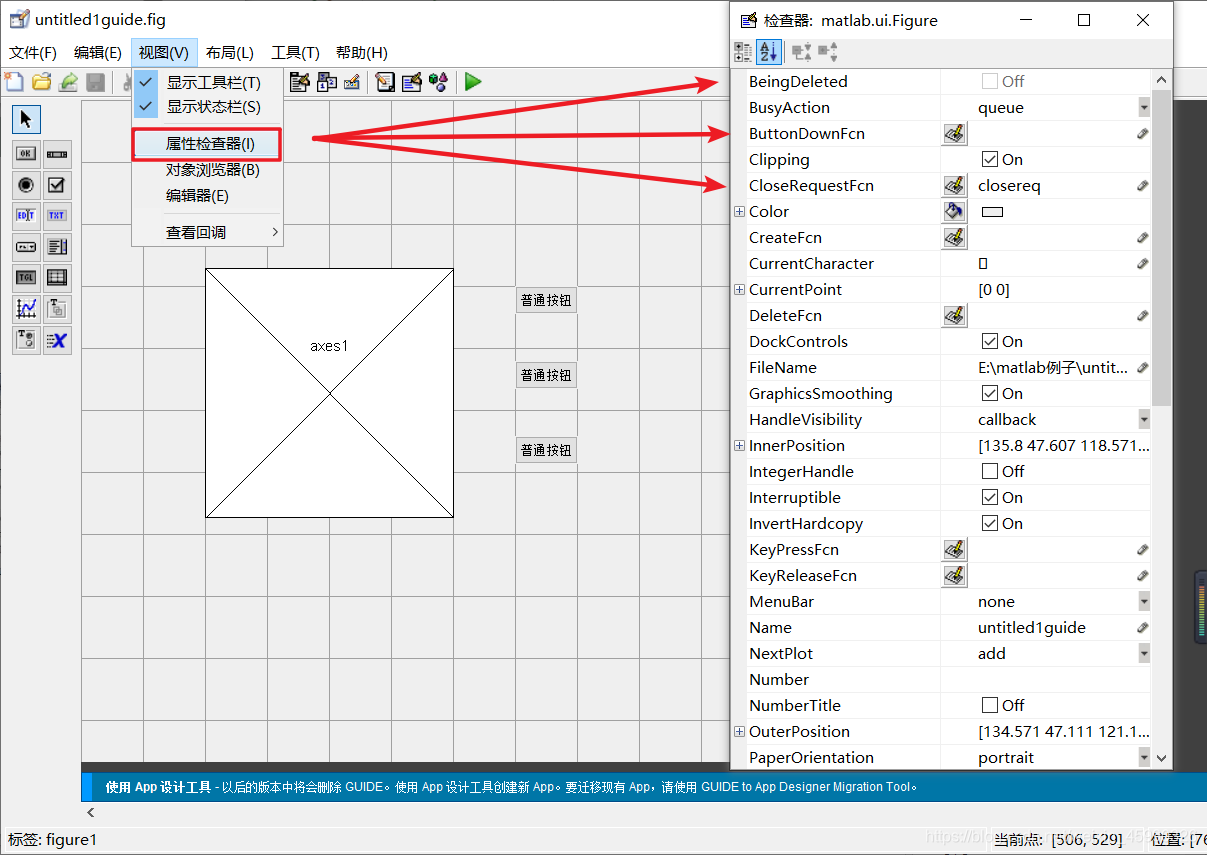Image resolution: width=1207 pixels, height=855 pixels.
Task: Open the 工具(T) menu
Action: click(296, 53)
